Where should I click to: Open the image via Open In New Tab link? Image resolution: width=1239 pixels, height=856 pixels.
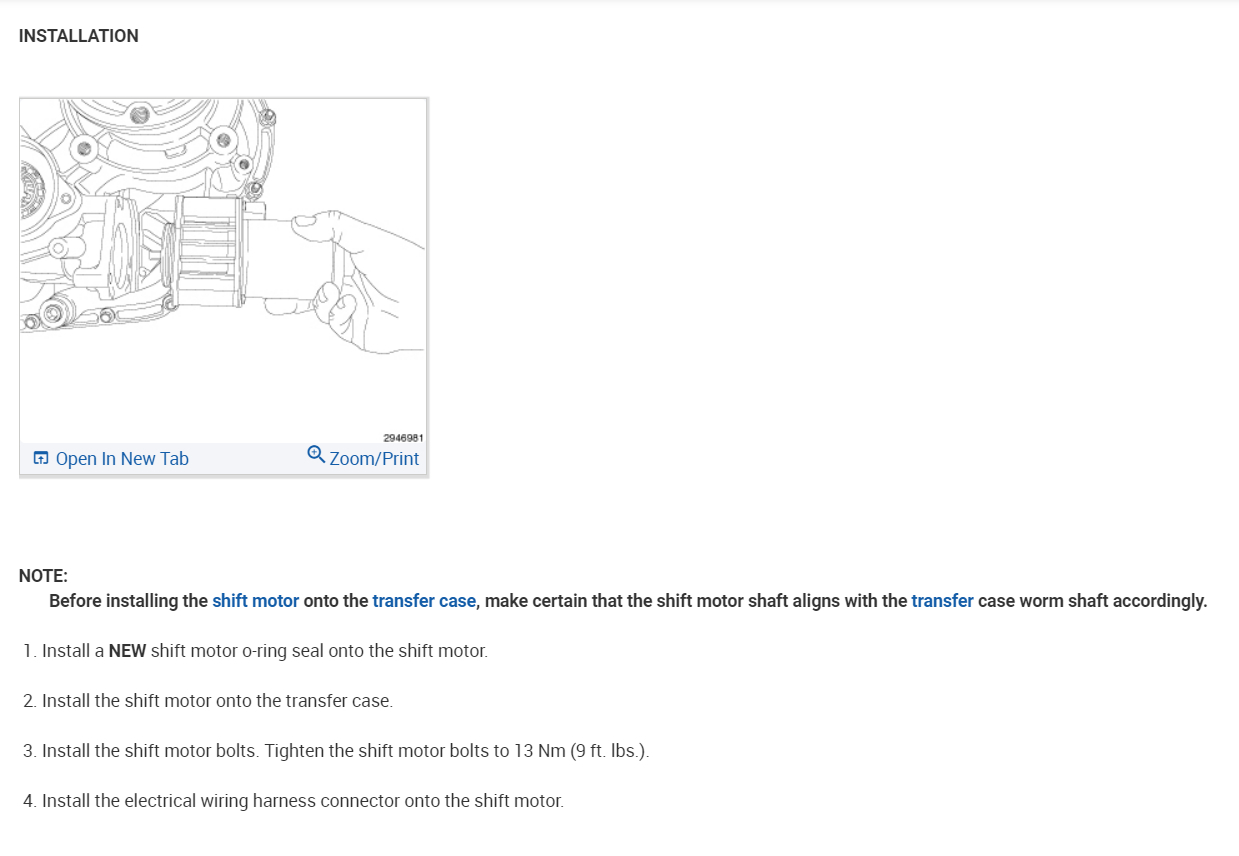tap(122, 459)
